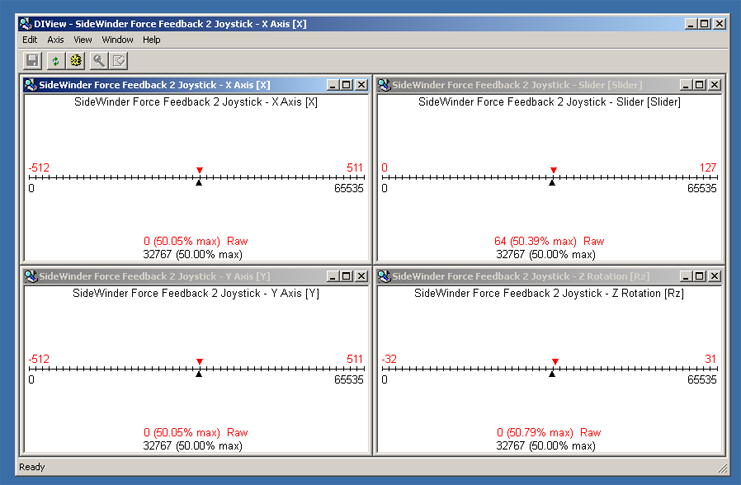This screenshot has height=485, width=741.
Task: Click the pencil-and-paper edit toolbar icon
Action: (119, 61)
